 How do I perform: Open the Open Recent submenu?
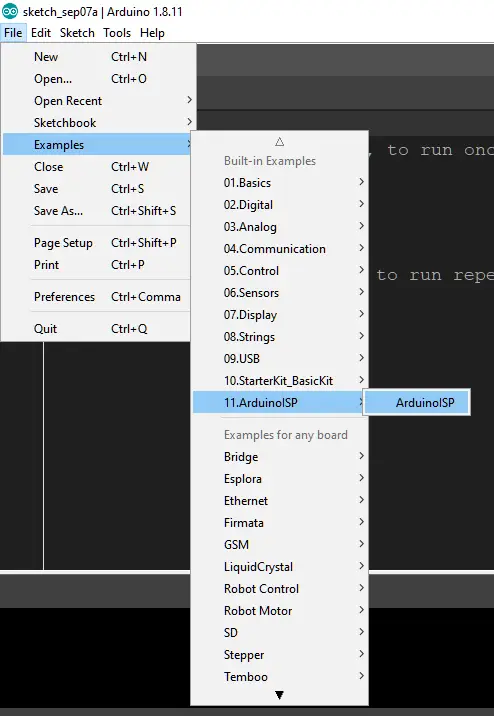(99, 100)
